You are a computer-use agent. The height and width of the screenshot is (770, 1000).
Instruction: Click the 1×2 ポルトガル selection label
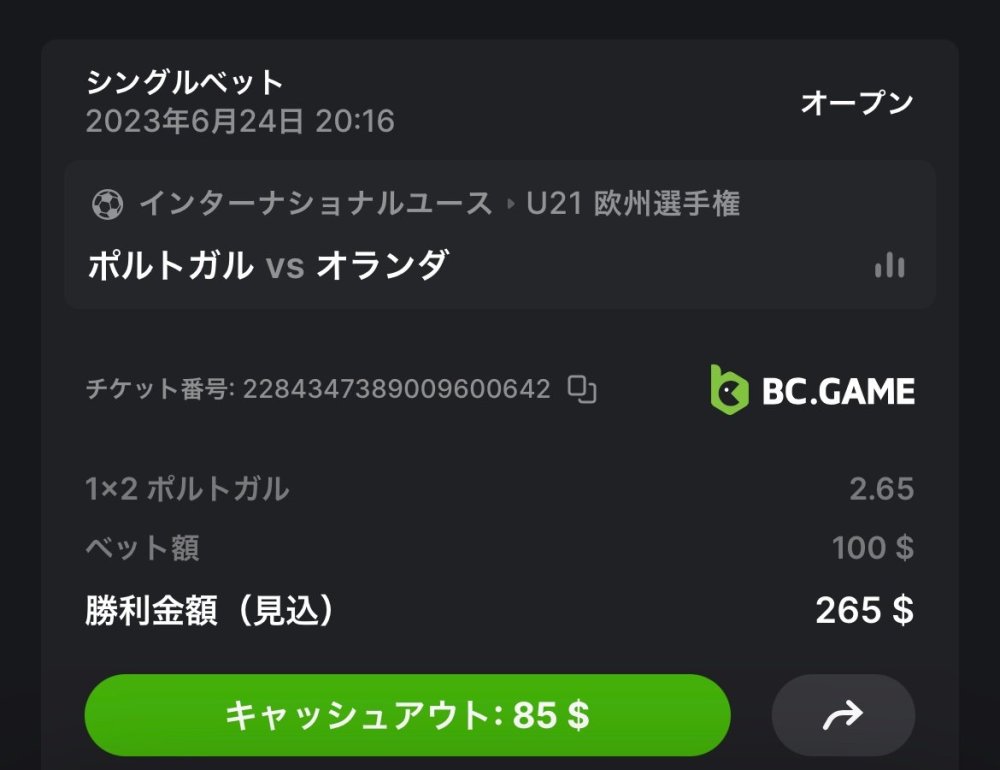pos(187,489)
